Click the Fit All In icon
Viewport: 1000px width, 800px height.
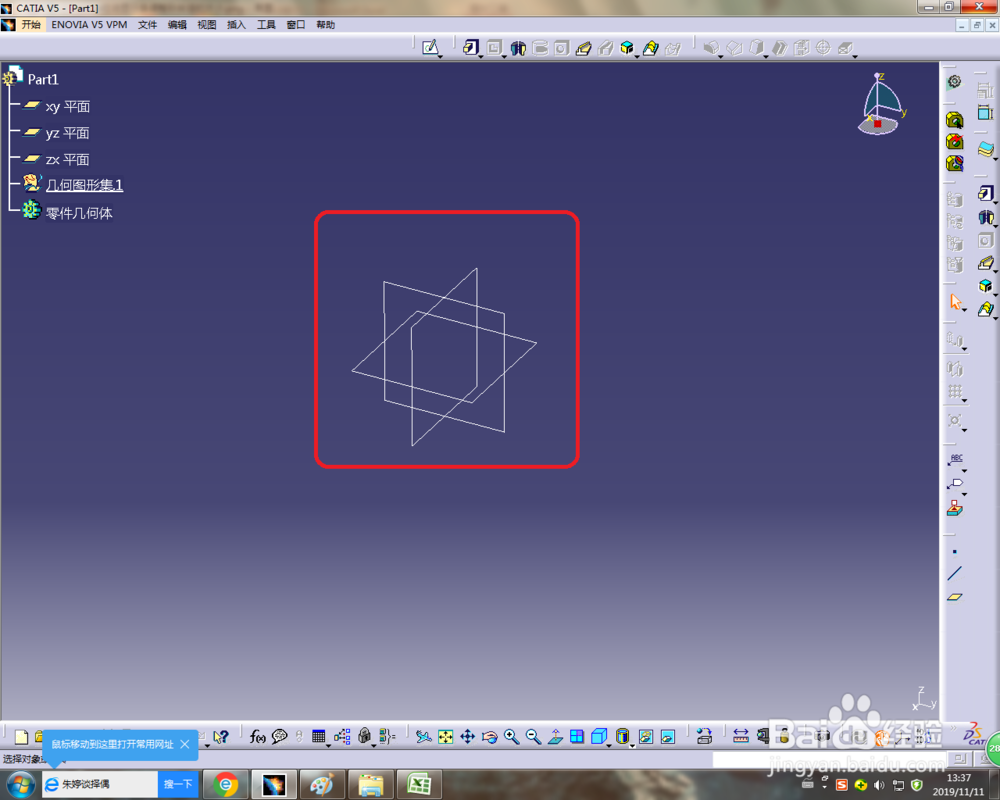[x=445, y=737]
